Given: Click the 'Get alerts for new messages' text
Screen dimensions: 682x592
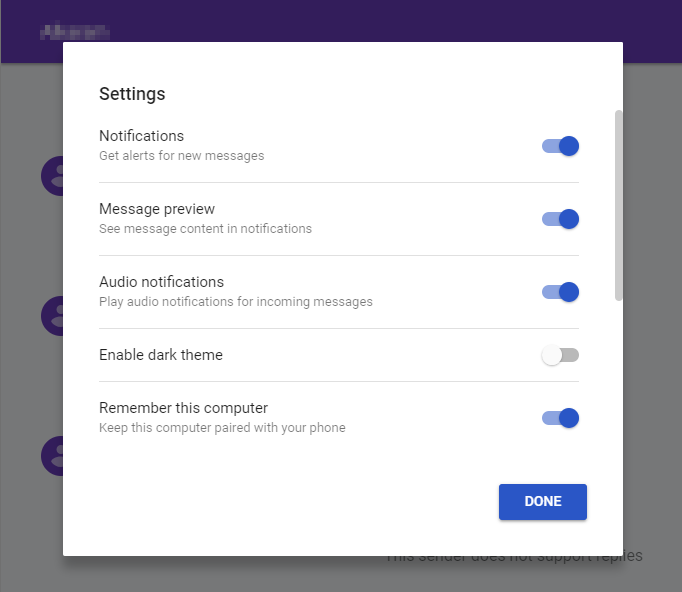Looking at the screenshot, I should 181,156.
